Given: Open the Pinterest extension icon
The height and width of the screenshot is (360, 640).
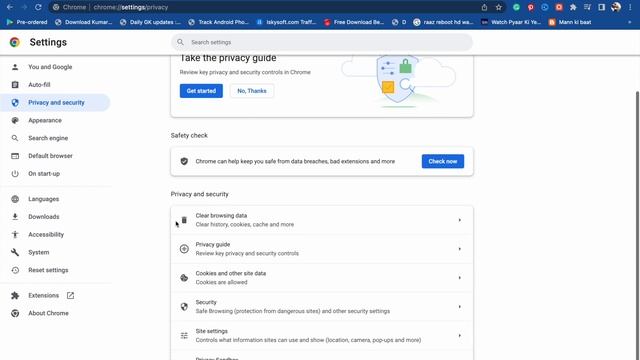Looking at the screenshot, I should 531,7.
